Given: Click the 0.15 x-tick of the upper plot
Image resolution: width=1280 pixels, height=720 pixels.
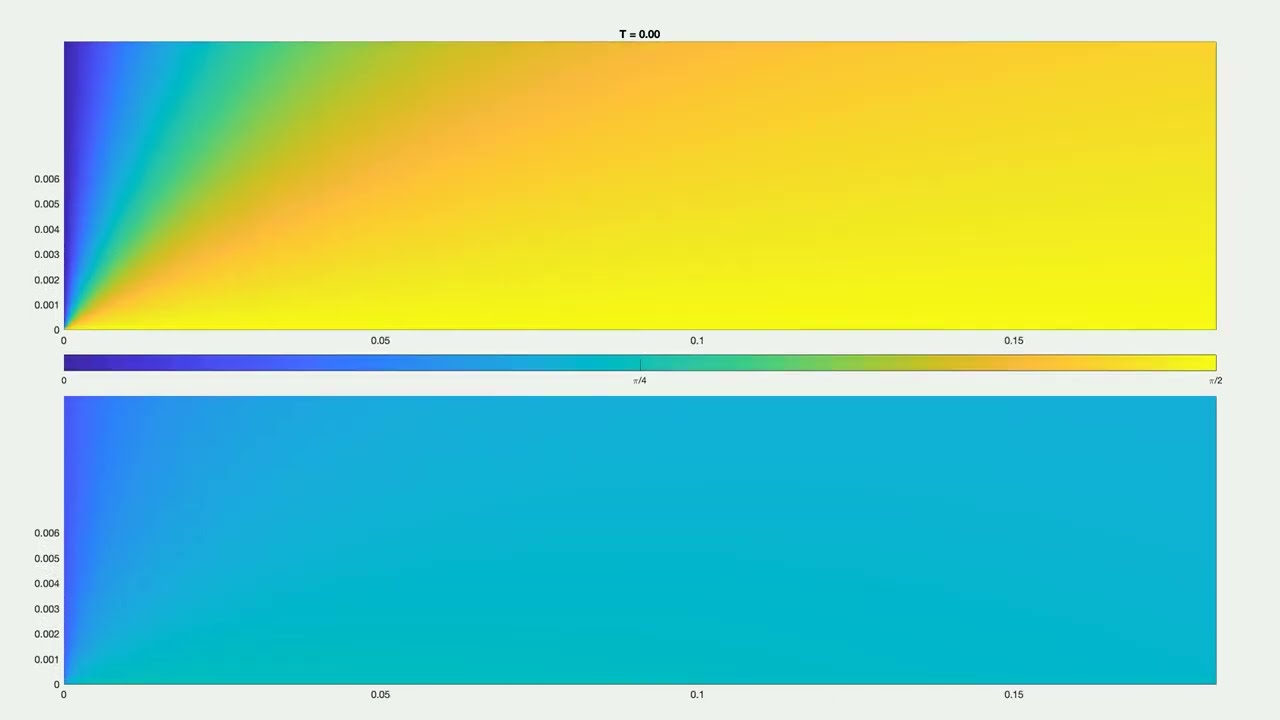Looking at the screenshot, I should (1014, 341).
